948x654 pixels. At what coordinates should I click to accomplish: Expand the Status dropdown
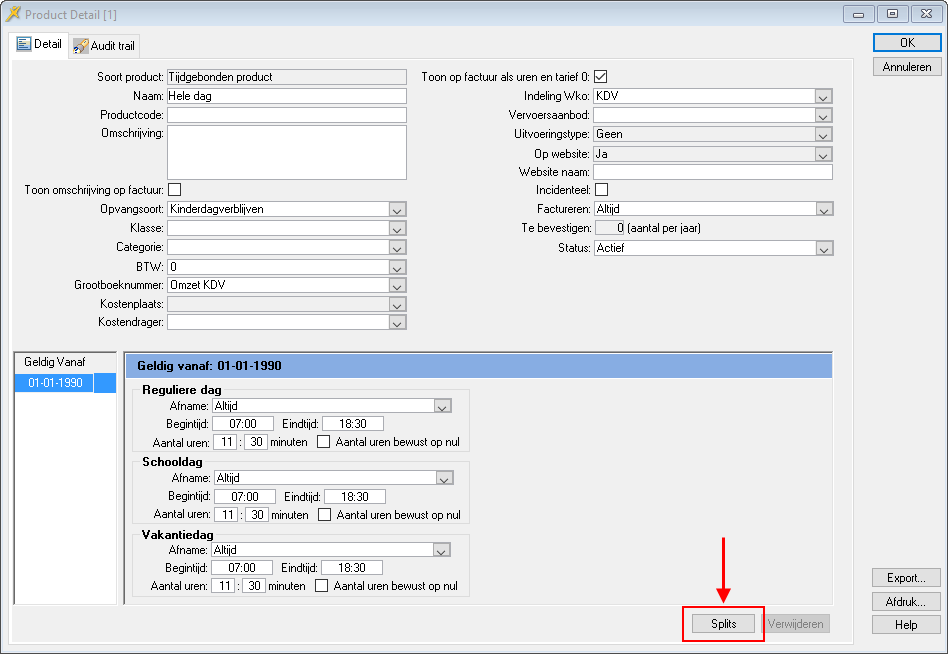[x=823, y=248]
